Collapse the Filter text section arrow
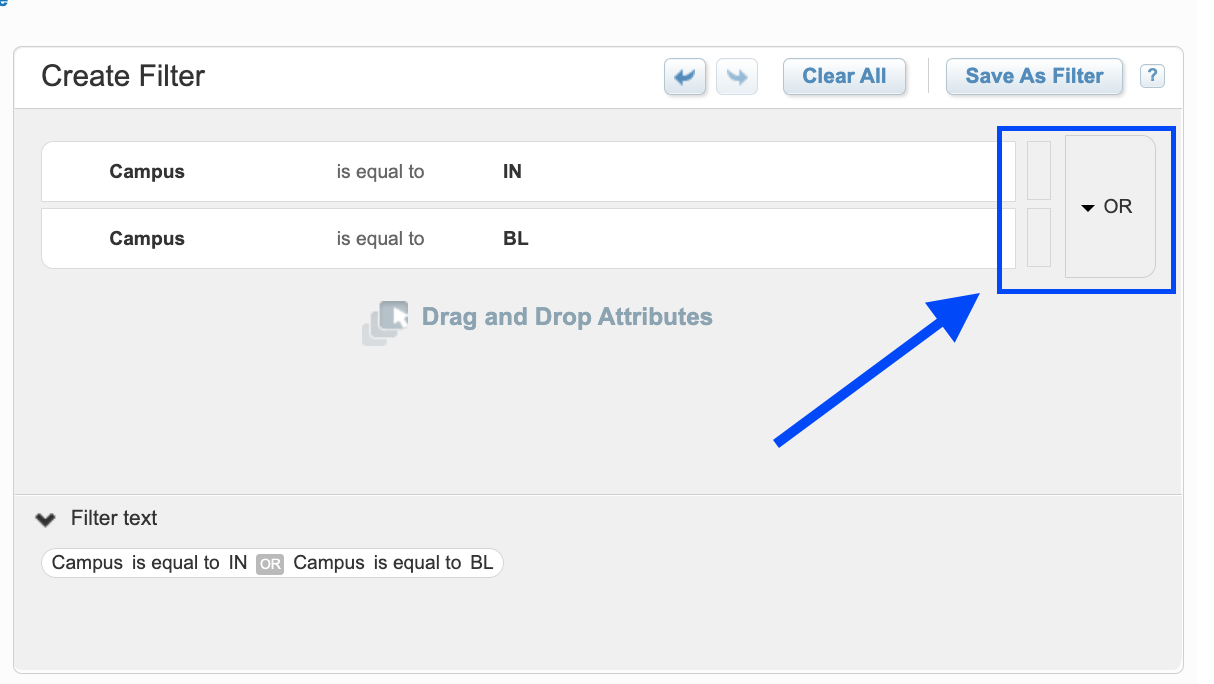 pos(46,519)
